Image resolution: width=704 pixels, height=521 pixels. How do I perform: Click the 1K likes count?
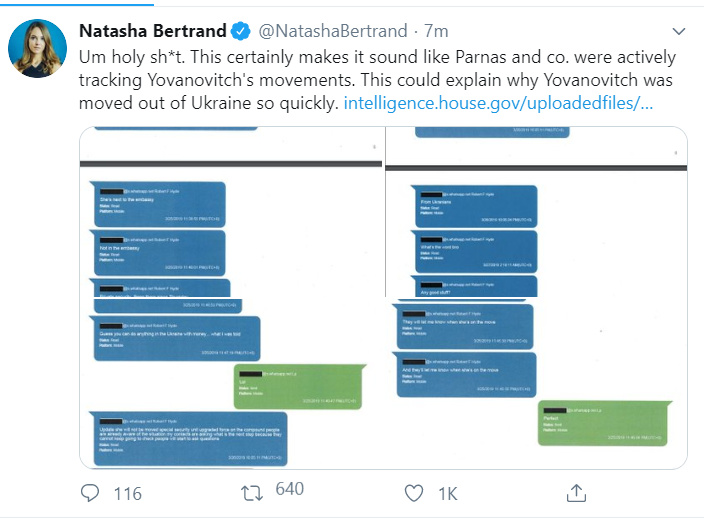pos(446,494)
